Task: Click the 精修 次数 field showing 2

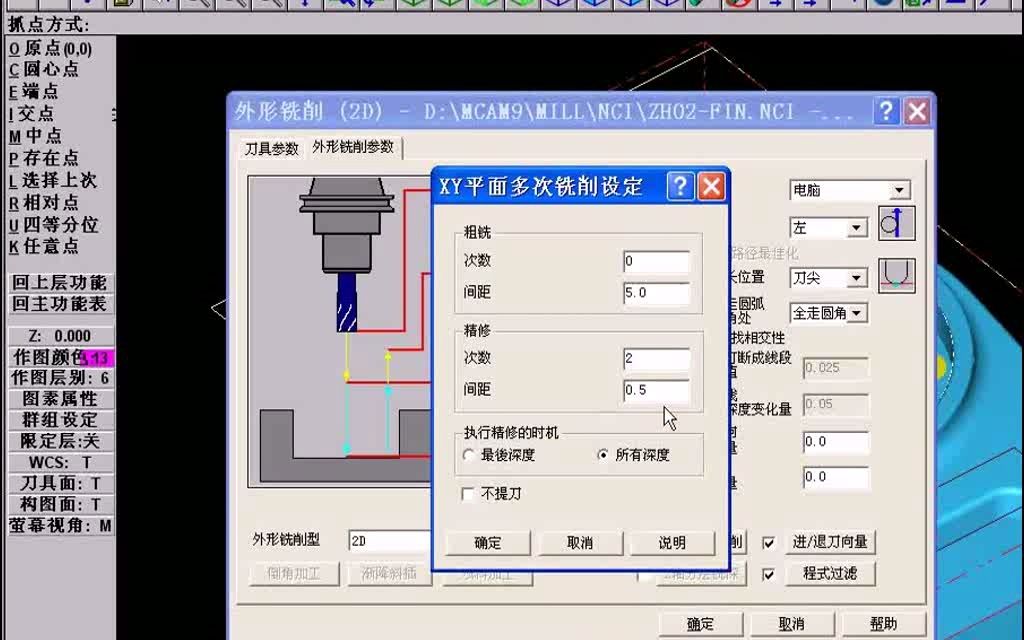Action: click(x=656, y=359)
